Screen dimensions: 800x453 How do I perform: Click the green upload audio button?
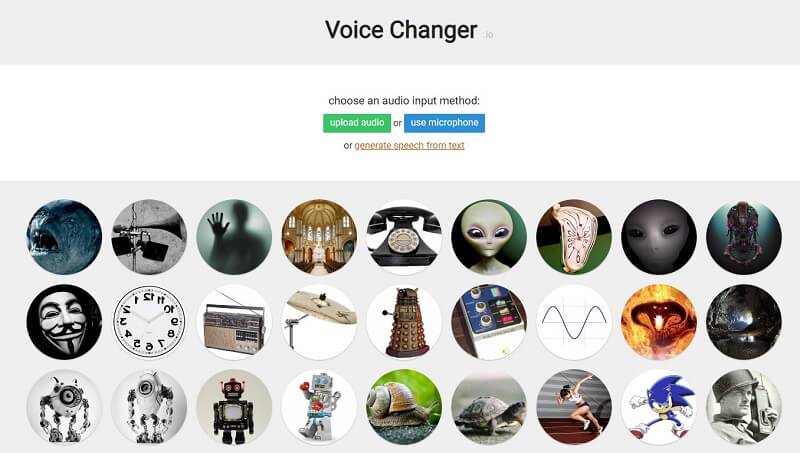pyautogui.click(x=357, y=123)
